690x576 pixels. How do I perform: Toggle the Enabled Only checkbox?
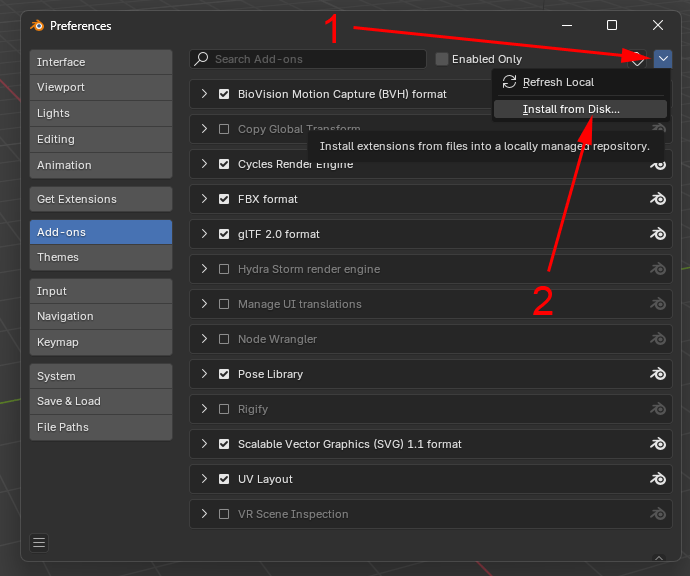click(442, 59)
